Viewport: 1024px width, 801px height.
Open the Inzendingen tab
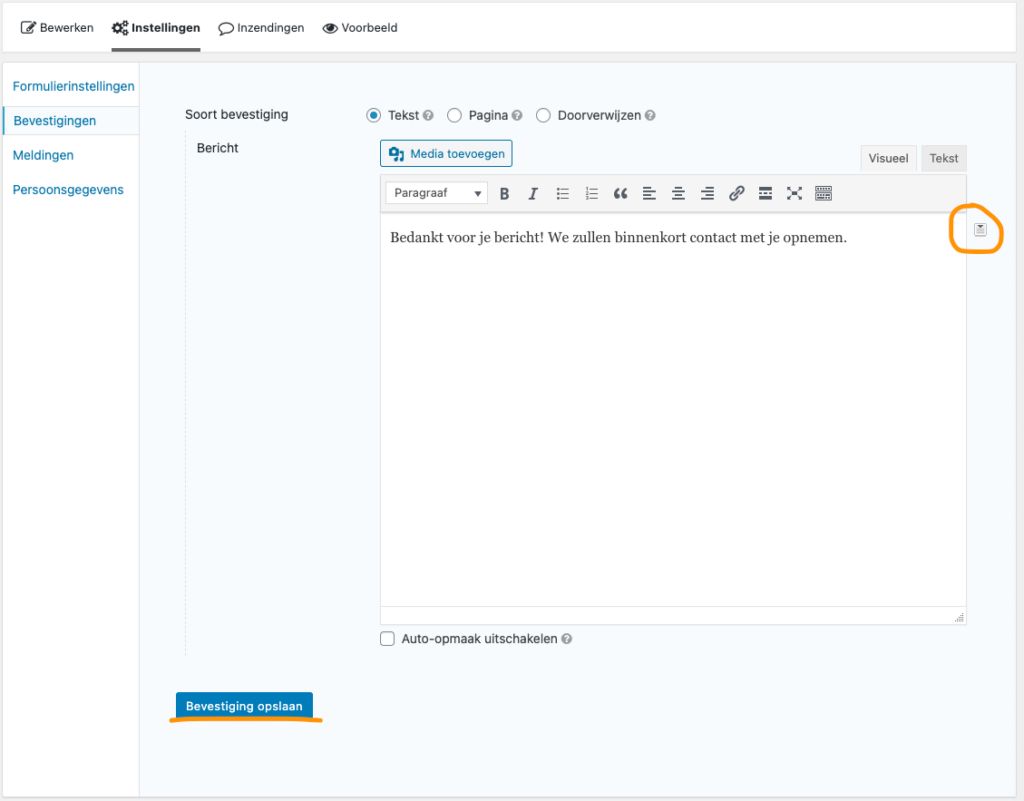click(261, 28)
